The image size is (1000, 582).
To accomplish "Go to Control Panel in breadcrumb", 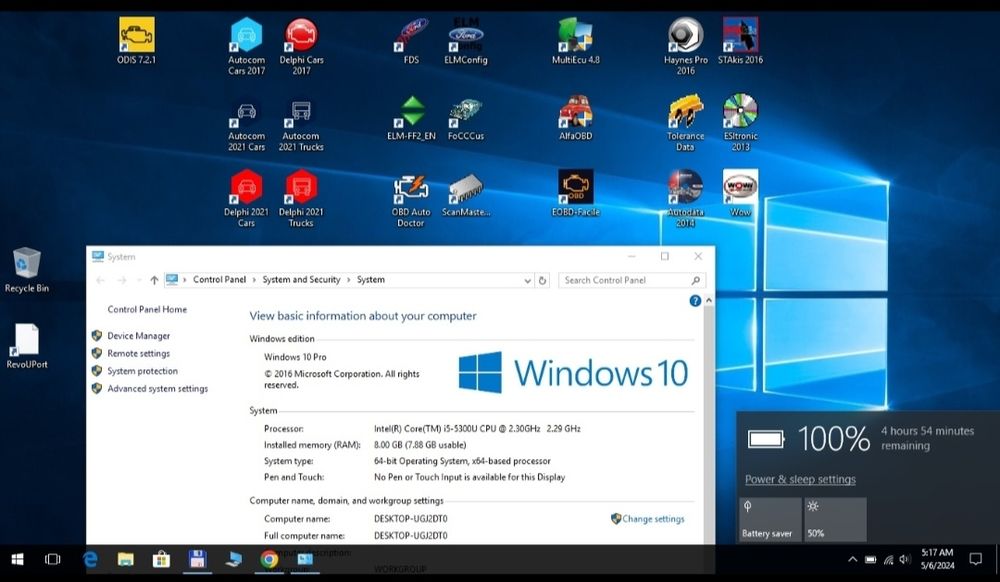I will [219, 280].
